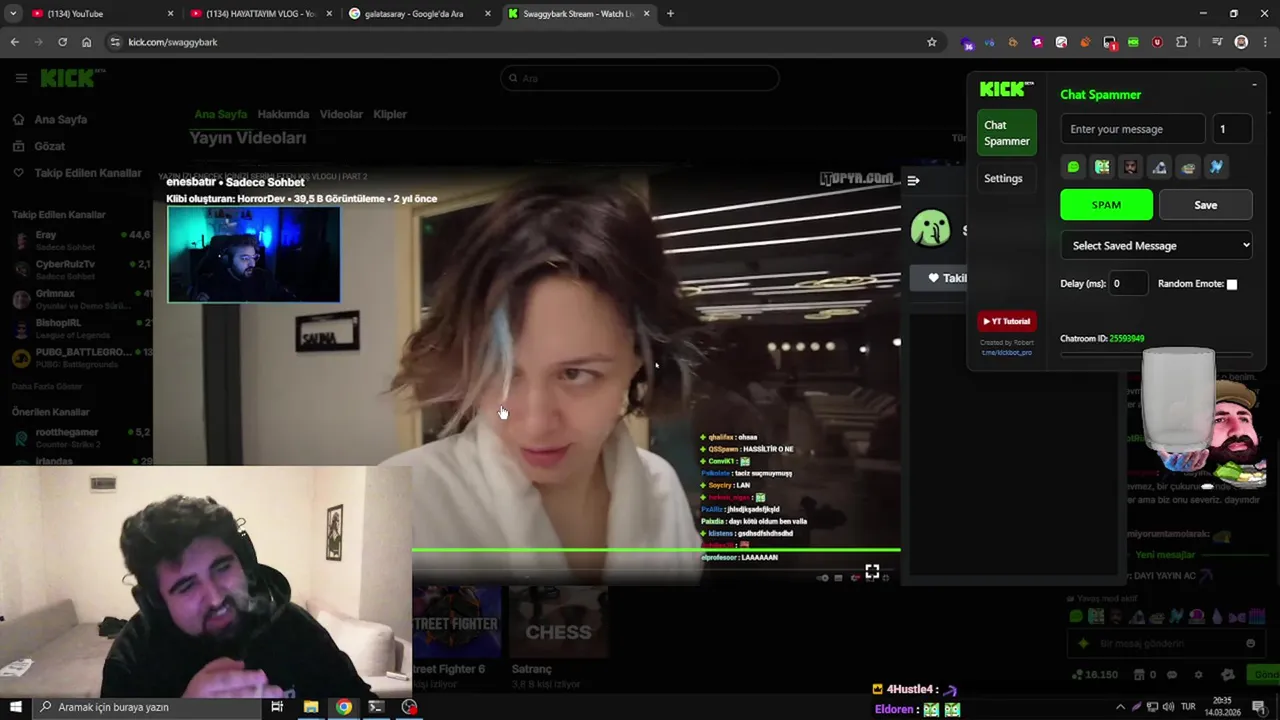
Task: Toggle the Kick sidebar hamburger menu
Action: coord(21,78)
